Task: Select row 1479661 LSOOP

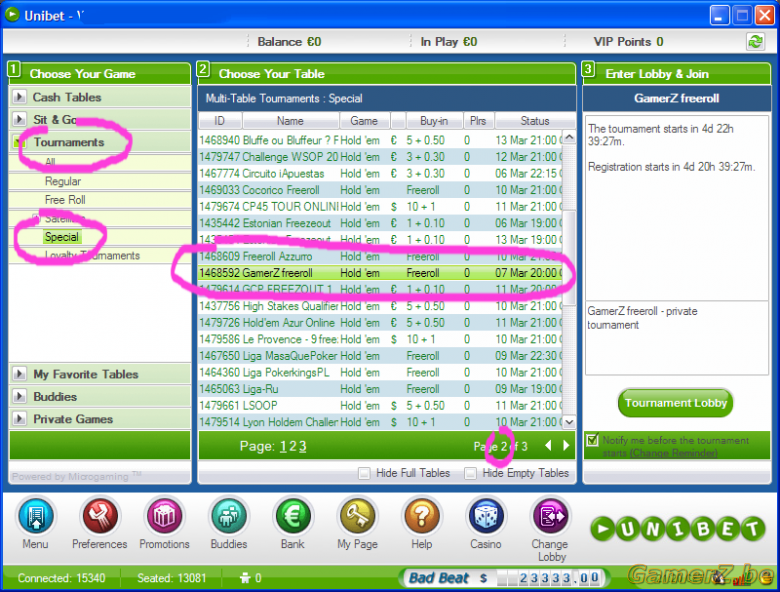Action: (x=381, y=405)
